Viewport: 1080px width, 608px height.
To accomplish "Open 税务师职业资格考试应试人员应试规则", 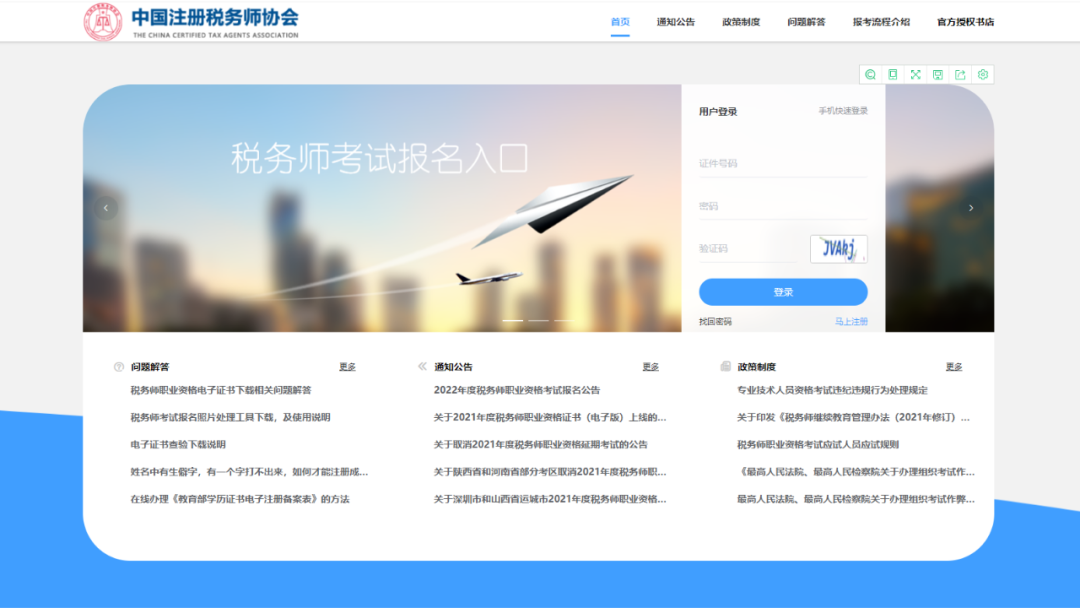I will click(818, 445).
